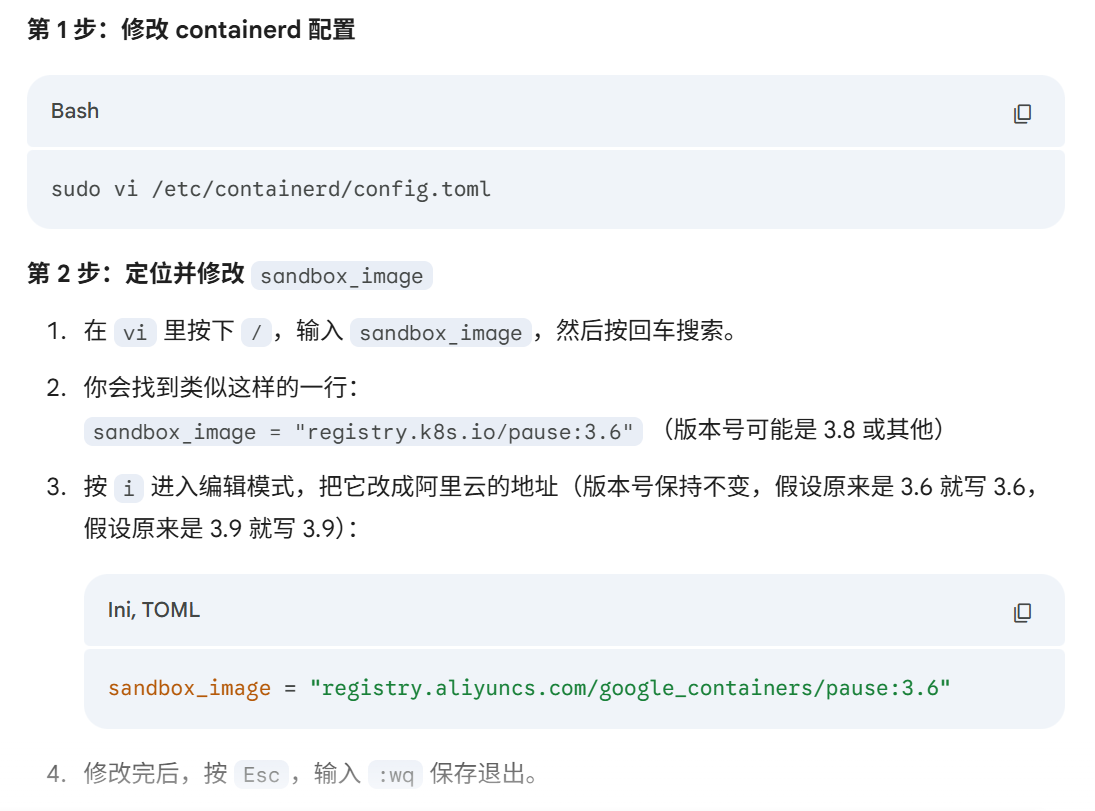Click the step 1 containerd heading
Image resolution: width=1095 pixels, height=811 pixels.
pos(191,30)
